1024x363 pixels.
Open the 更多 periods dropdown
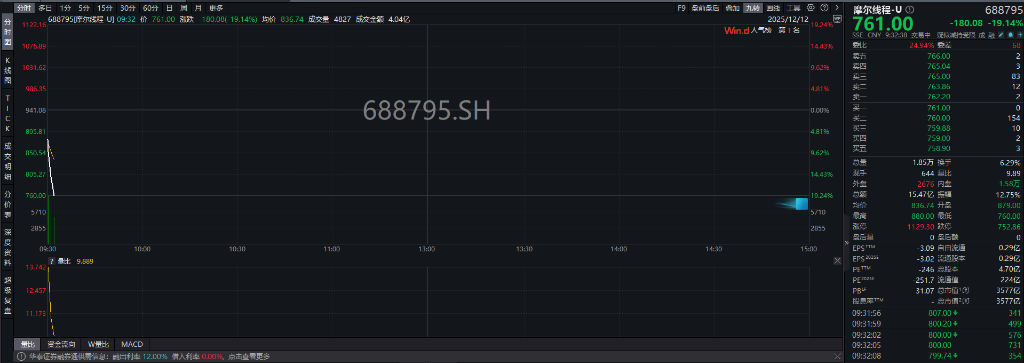click(x=216, y=8)
